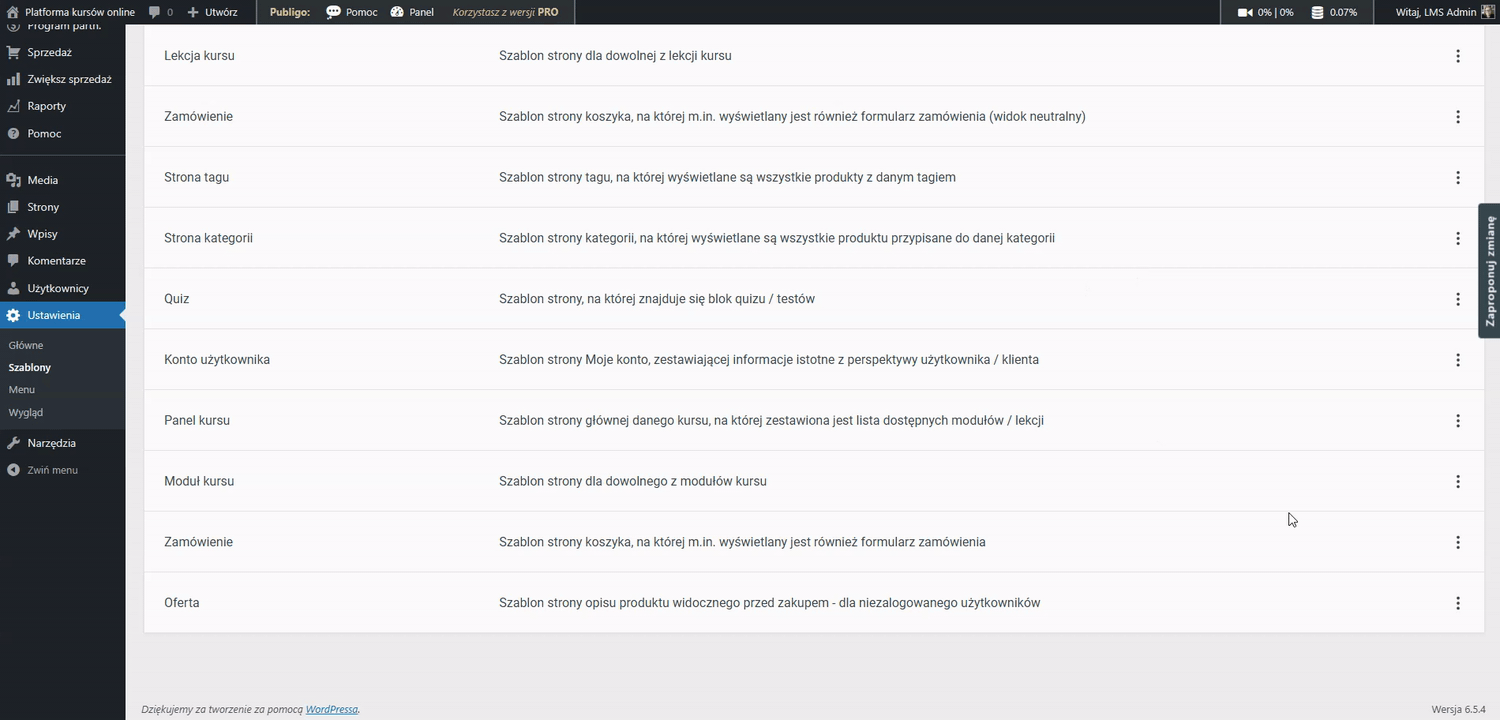
Task: Click the Wersja 6.5.4 footer text
Action: pos(1458,709)
